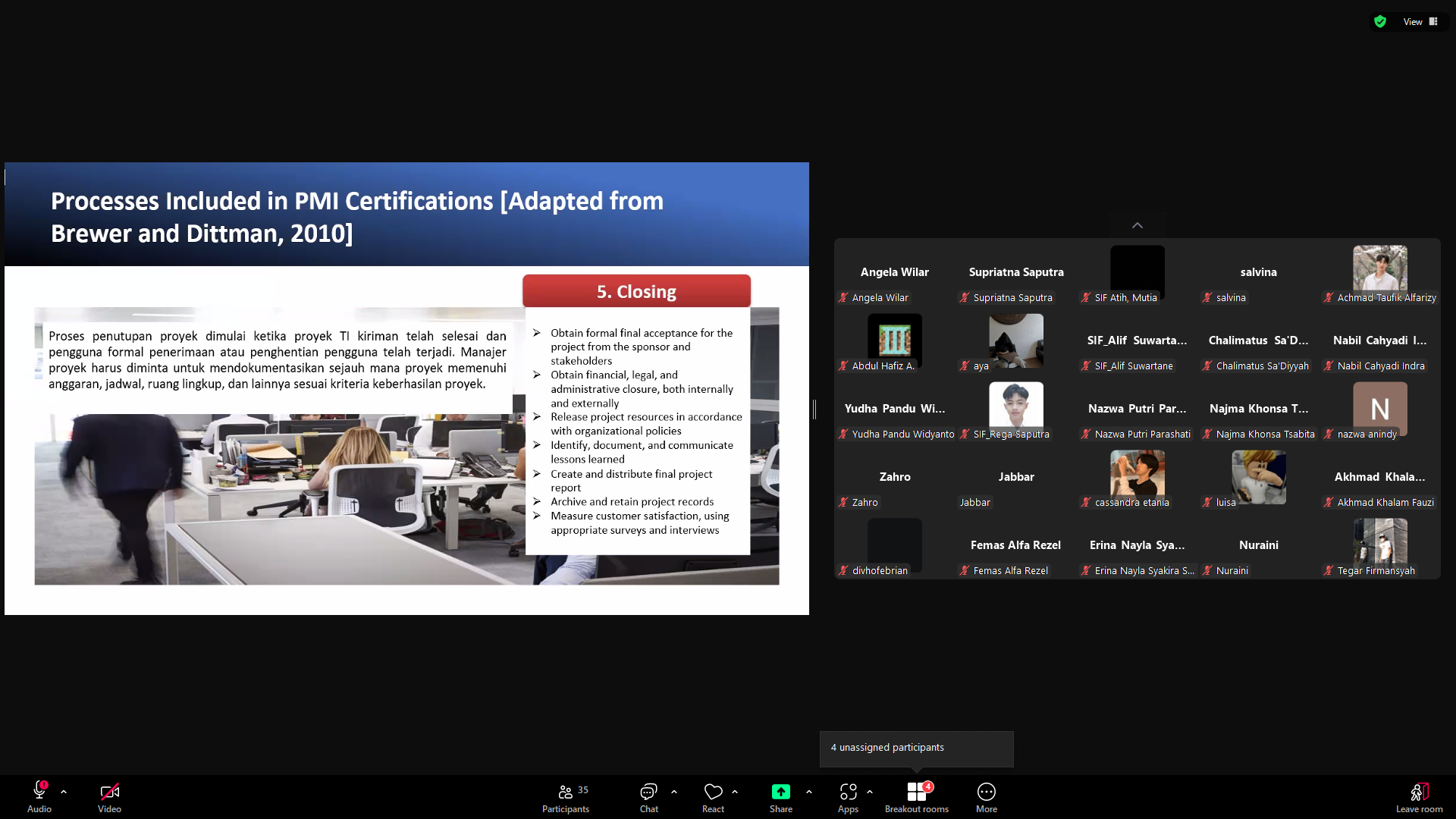The height and width of the screenshot is (819, 1456).
Task: Select Nazwa Putri Parashati's tile
Action: [x=1137, y=409]
